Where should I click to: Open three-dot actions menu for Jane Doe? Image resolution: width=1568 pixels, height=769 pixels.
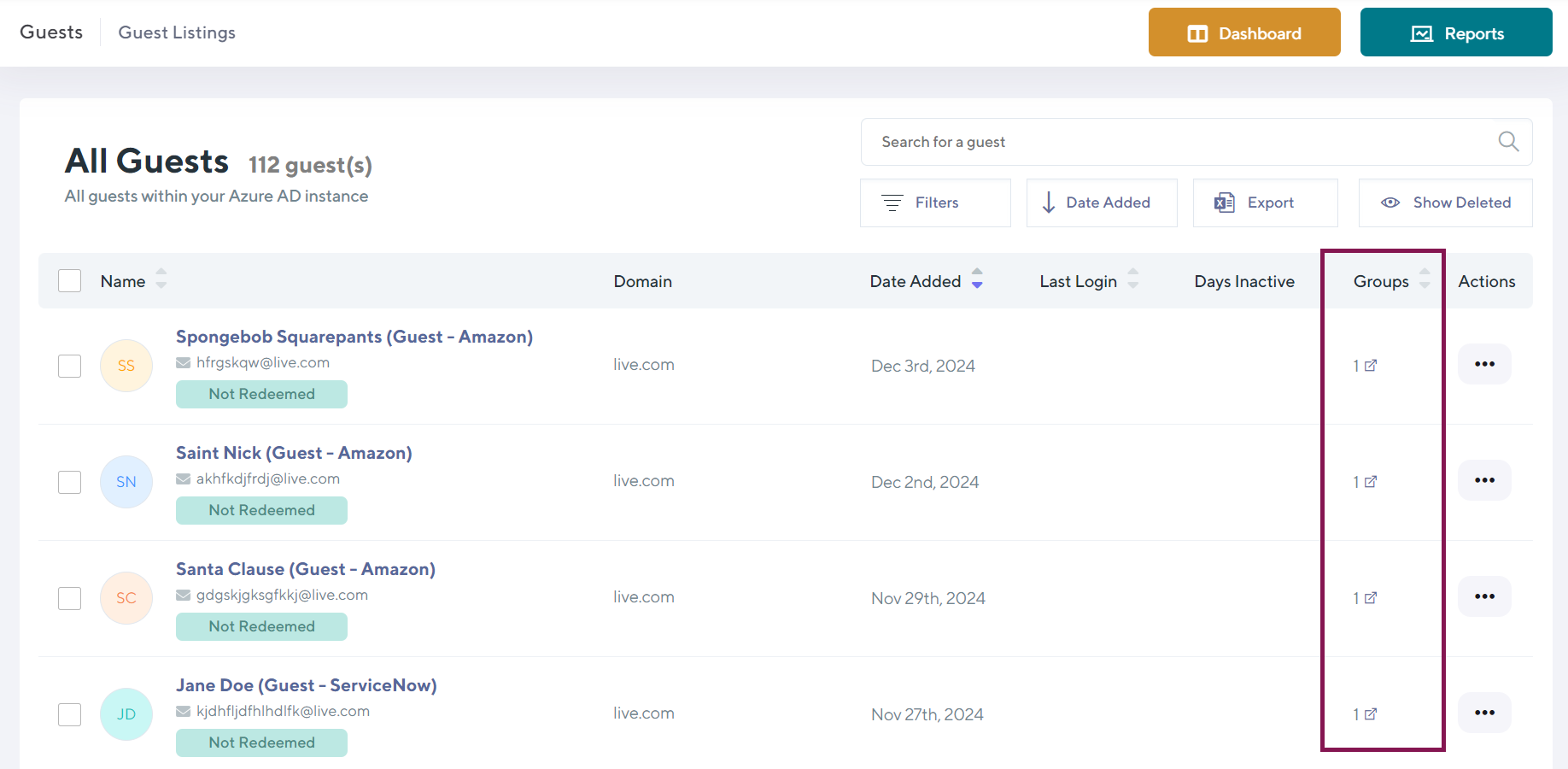1484,713
